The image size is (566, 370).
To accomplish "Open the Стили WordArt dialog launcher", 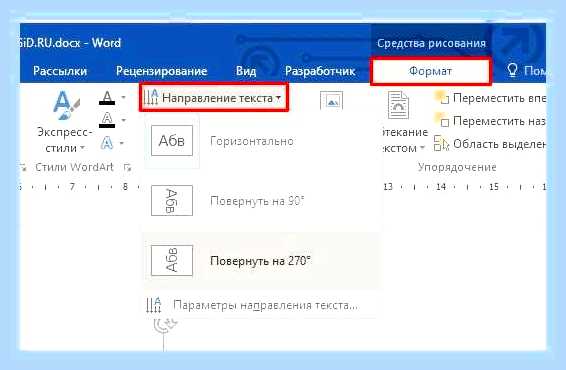I will pos(127,167).
